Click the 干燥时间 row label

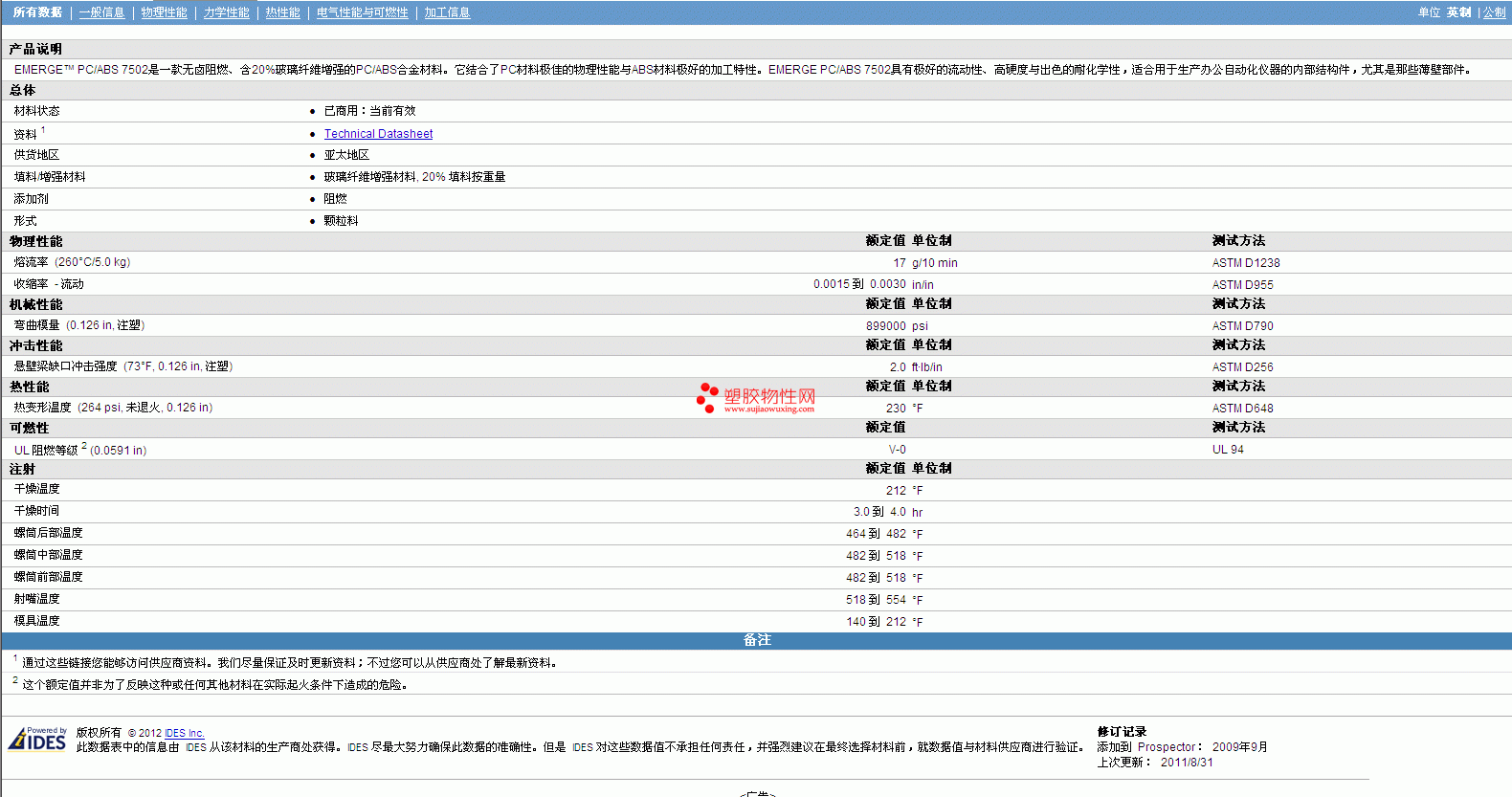coord(36,511)
